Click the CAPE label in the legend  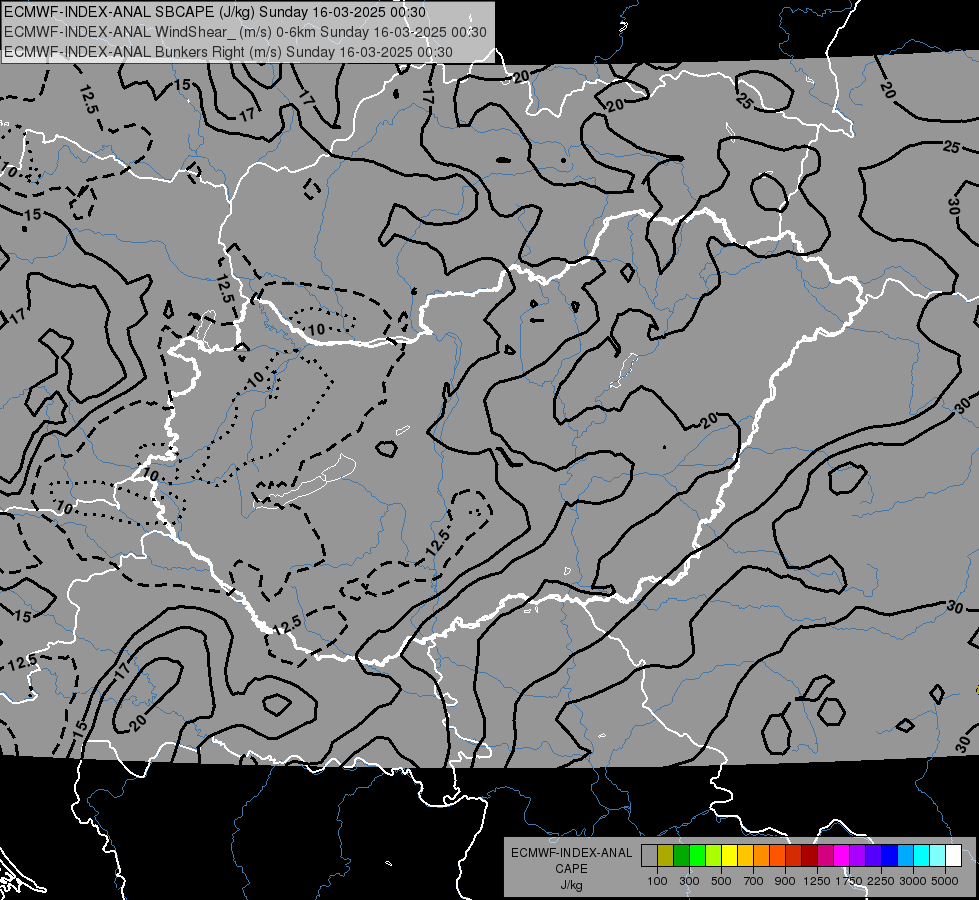(x=571, y=869)
